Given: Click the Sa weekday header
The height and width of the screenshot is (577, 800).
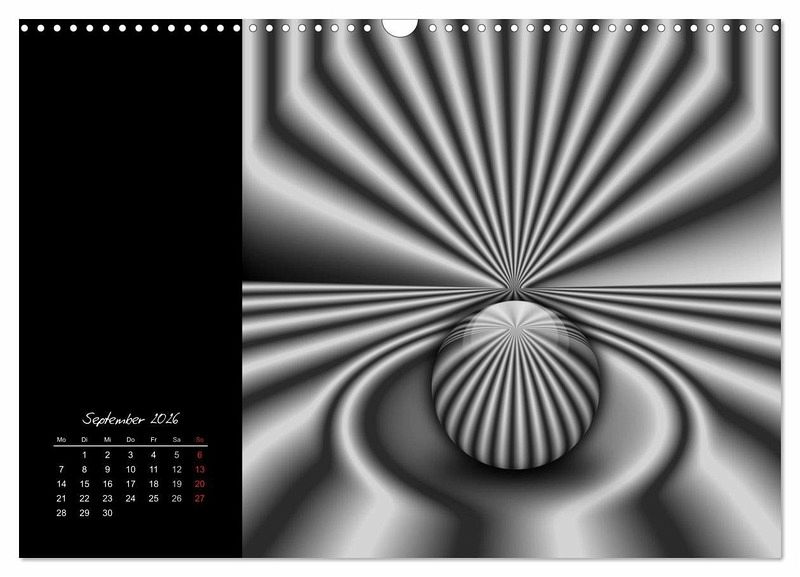Looking at the screenshot, I should pyautogui.click(x=177, y=440).
